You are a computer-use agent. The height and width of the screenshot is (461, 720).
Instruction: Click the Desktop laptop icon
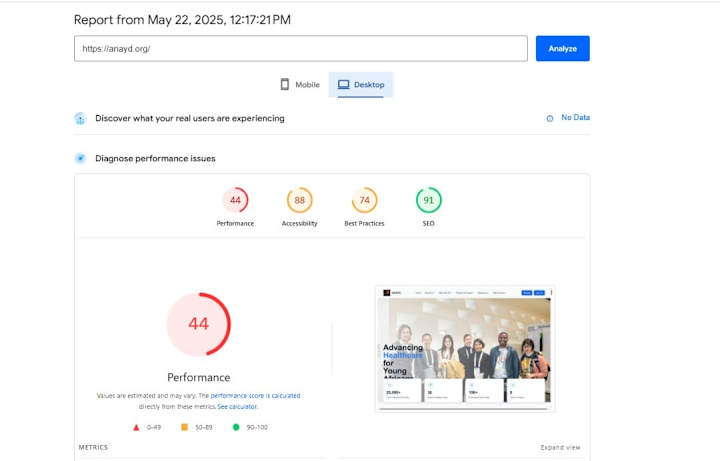[x=343, y=84]
